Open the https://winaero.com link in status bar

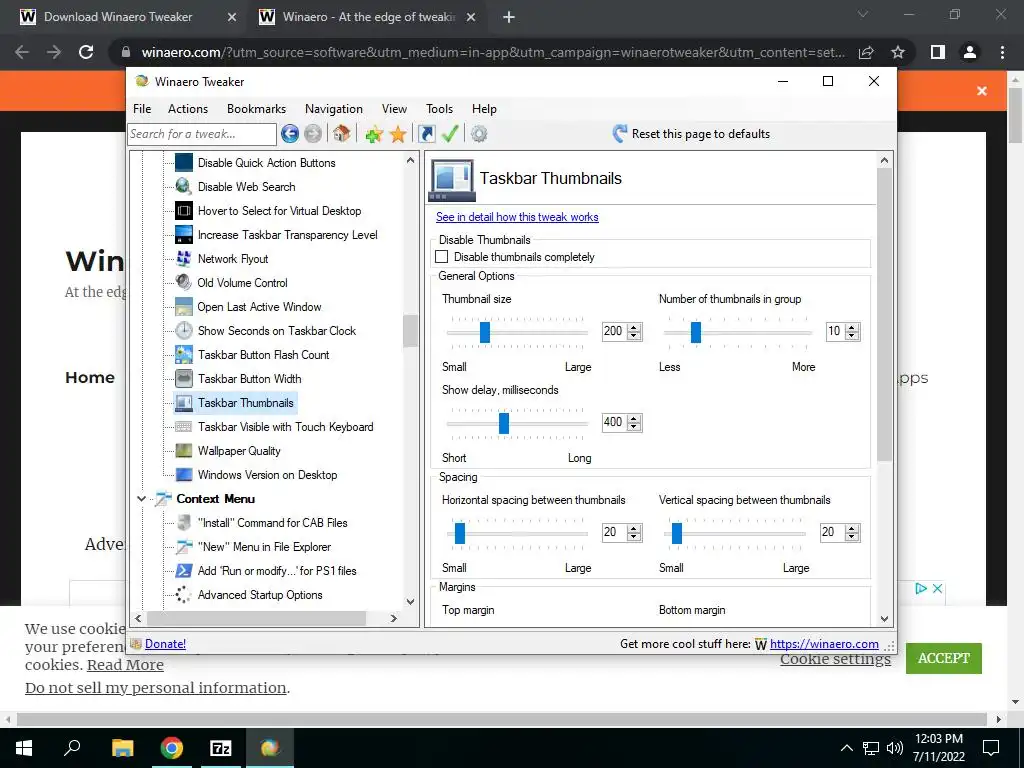click(824, 644)
